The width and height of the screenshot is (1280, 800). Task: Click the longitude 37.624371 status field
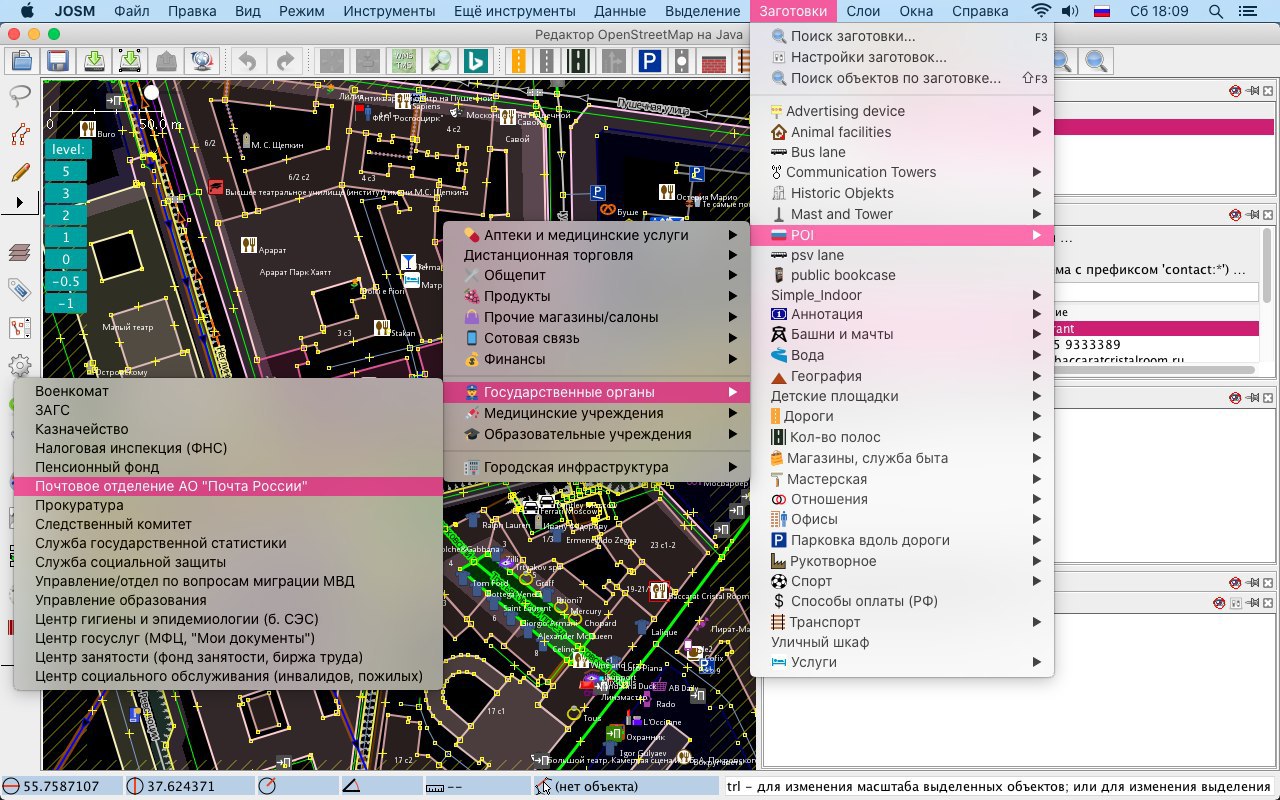pyautogui.click(x=188, y=786)
